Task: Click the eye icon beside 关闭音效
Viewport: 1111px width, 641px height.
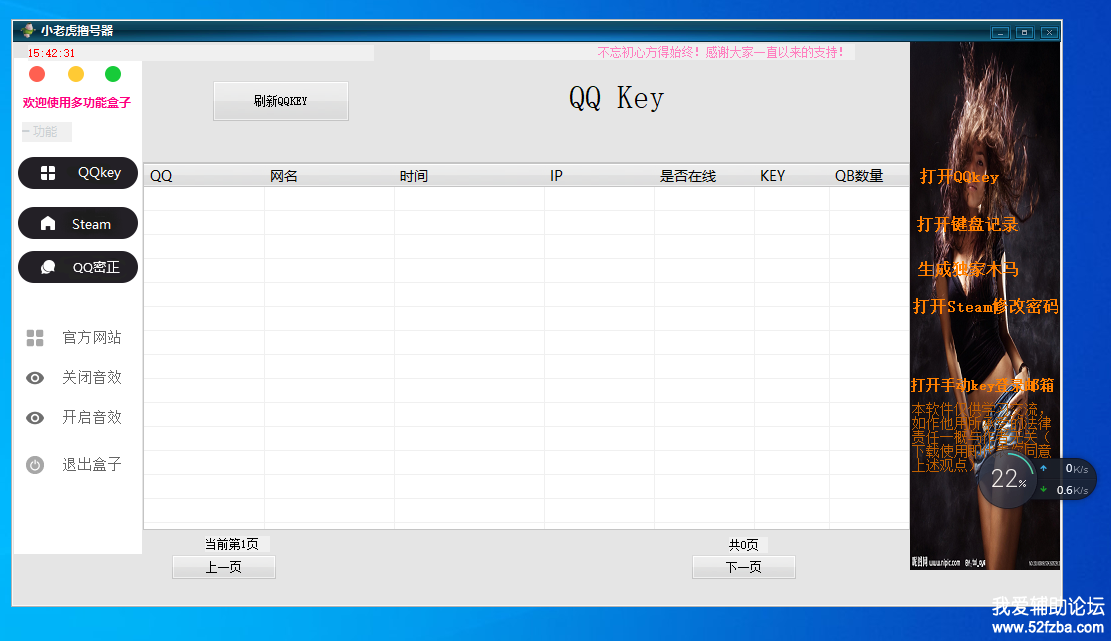Action: pos(35,378)
